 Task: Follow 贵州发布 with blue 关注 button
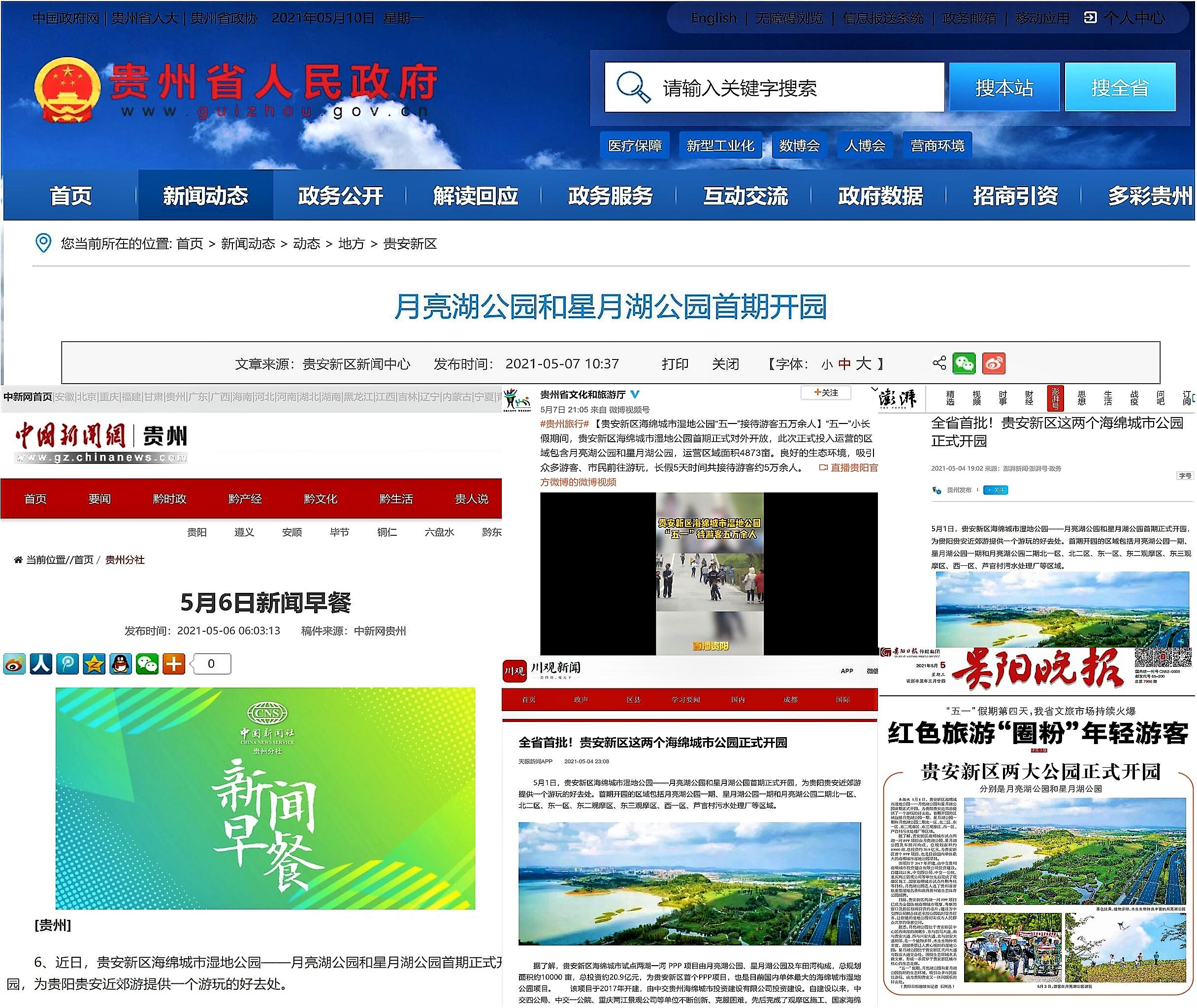[995, 490]
